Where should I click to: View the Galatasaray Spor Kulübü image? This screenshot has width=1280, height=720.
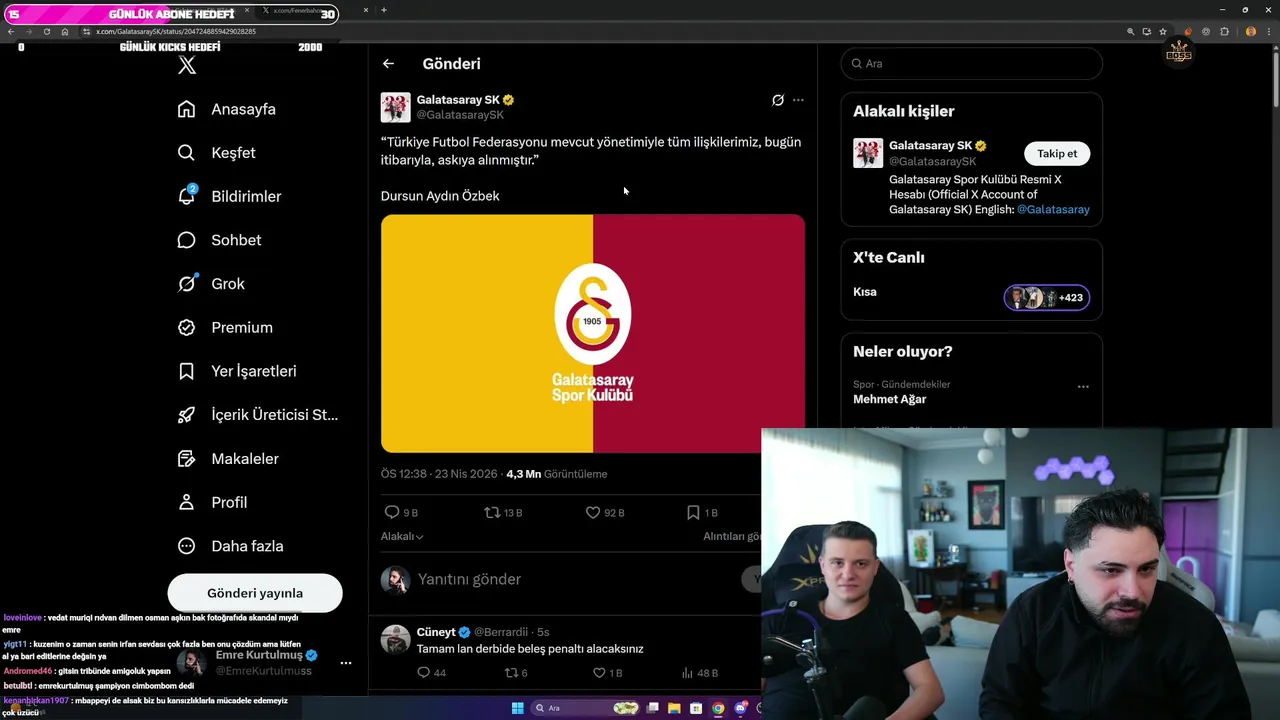[x=593, y=333]
